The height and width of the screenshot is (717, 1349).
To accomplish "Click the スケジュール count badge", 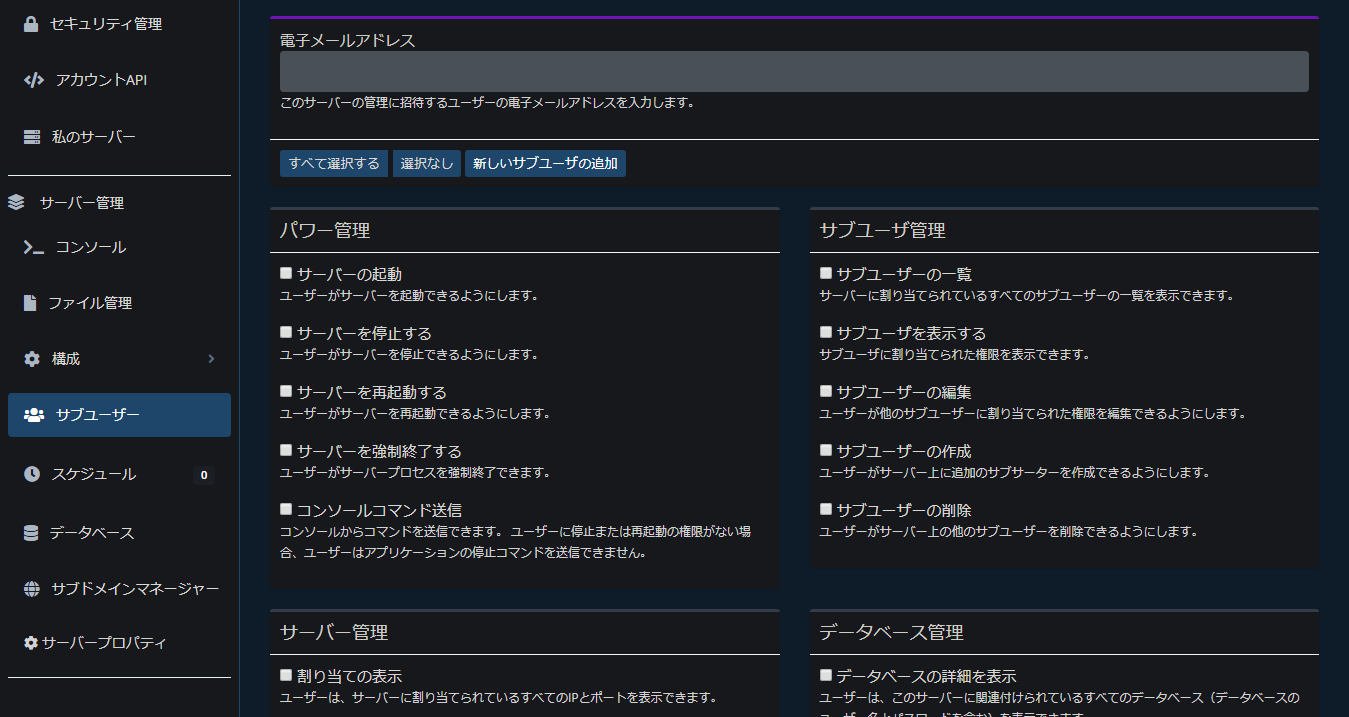I will 204,475.
